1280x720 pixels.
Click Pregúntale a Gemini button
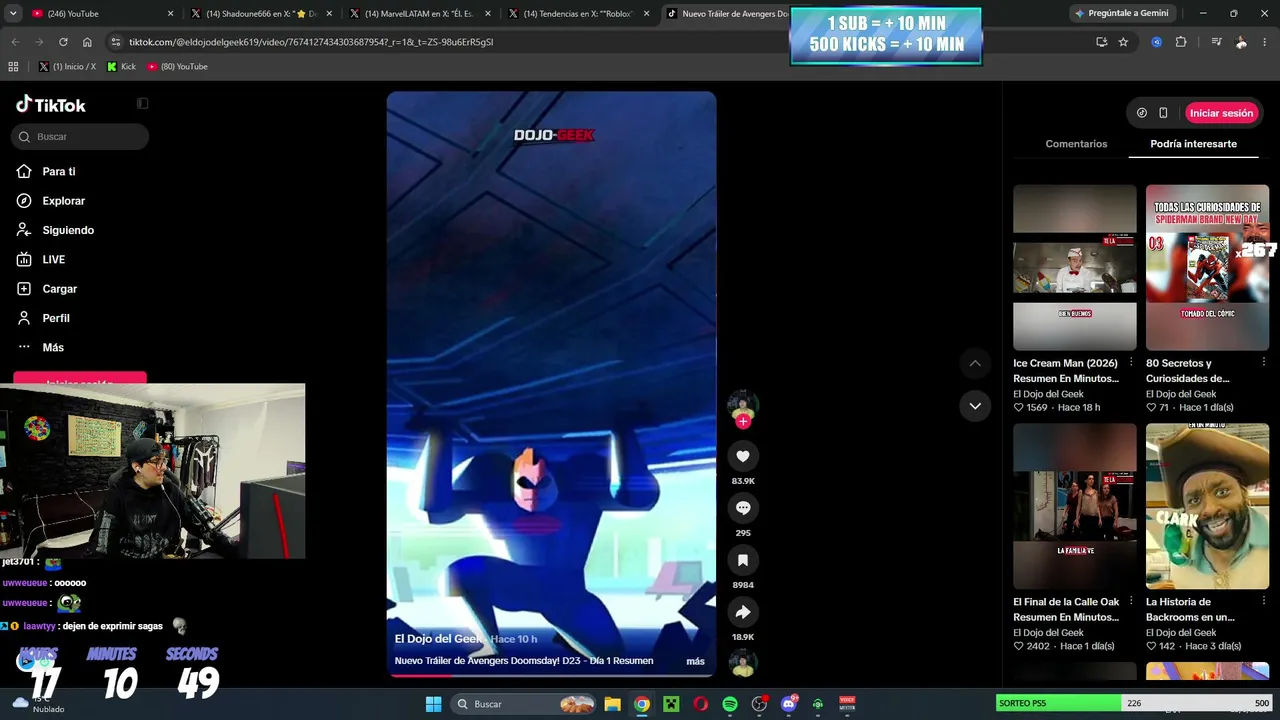1121,13
